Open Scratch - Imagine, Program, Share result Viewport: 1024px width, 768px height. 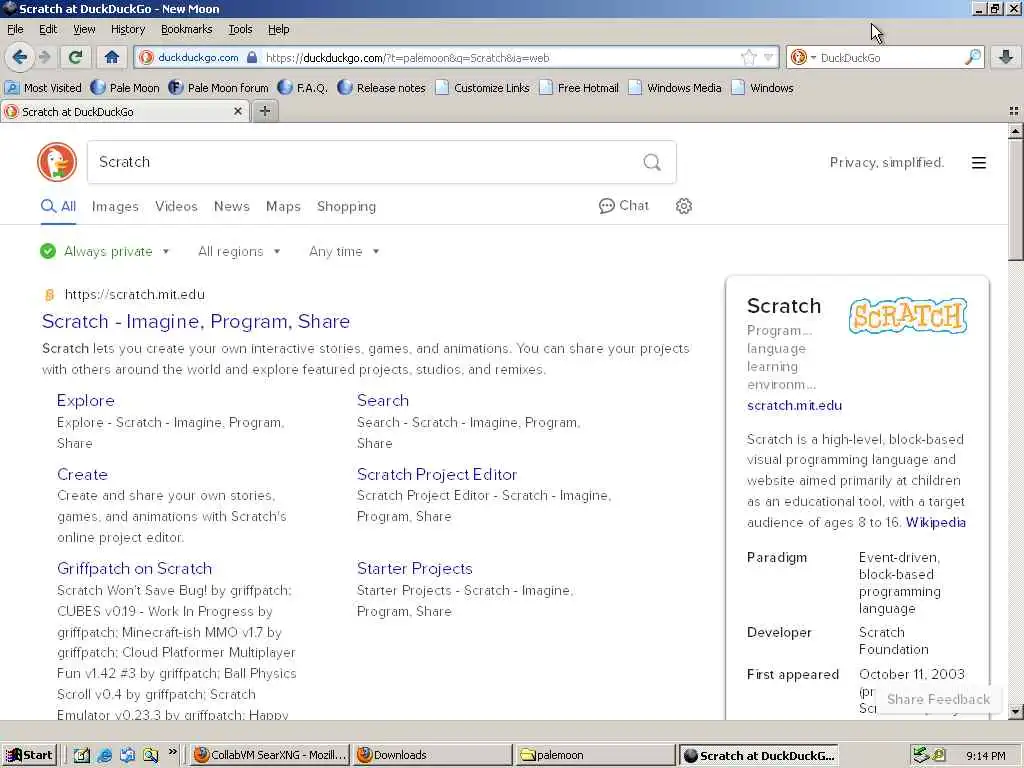[196, 321]
